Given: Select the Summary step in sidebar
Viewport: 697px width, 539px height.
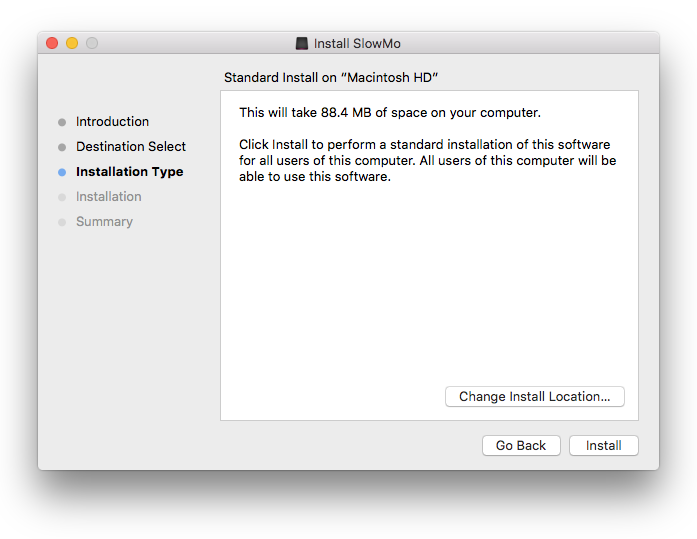Looking at the screenshot, I should click(104, 221).
